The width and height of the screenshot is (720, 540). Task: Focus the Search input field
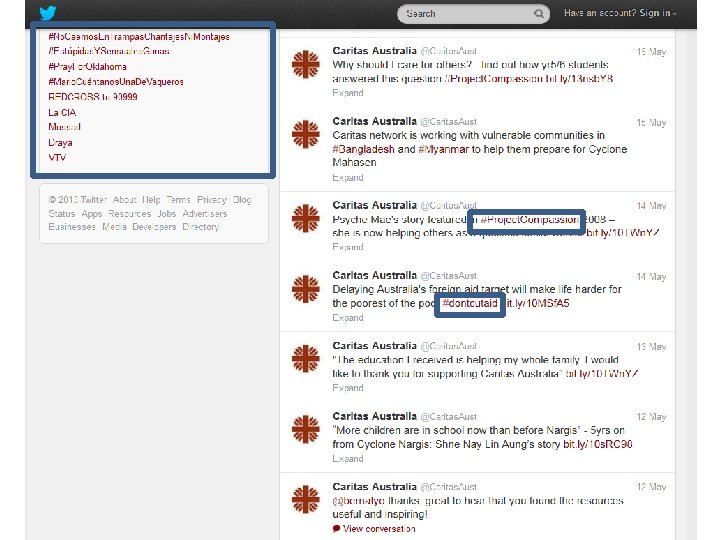(x=473, y=14)
